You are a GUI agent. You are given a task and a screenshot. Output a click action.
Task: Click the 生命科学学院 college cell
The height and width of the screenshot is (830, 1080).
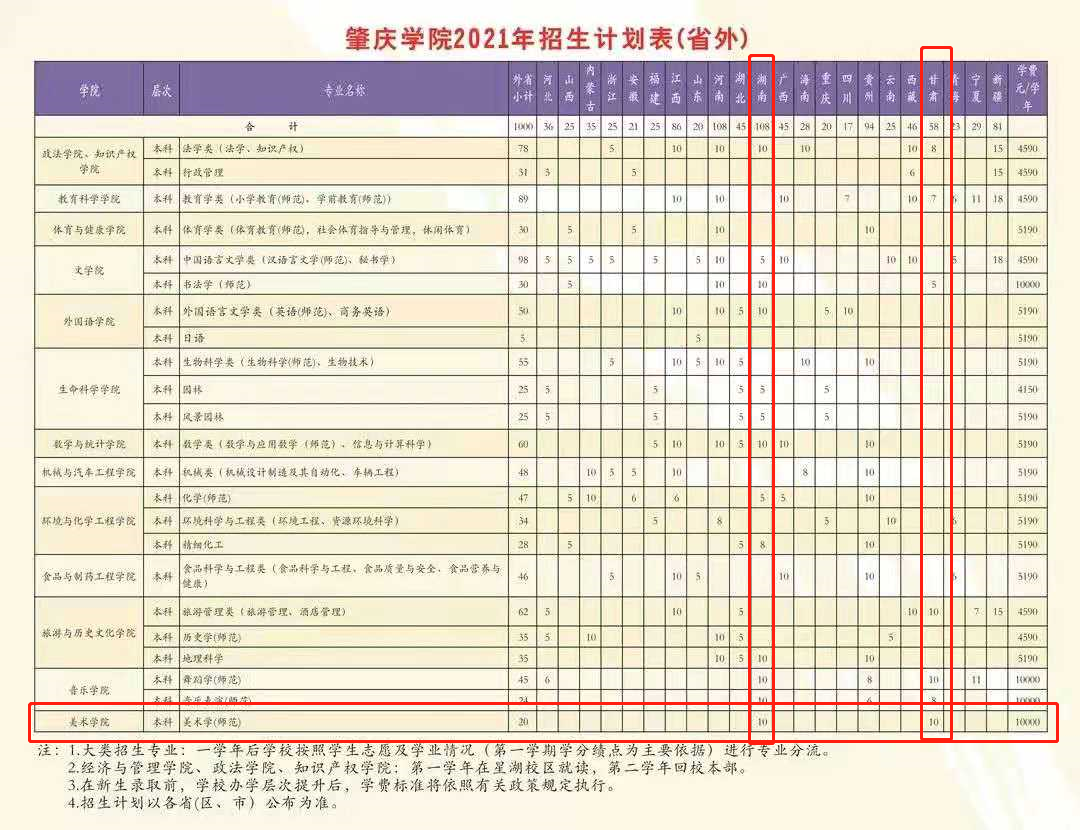coord(90,389)
